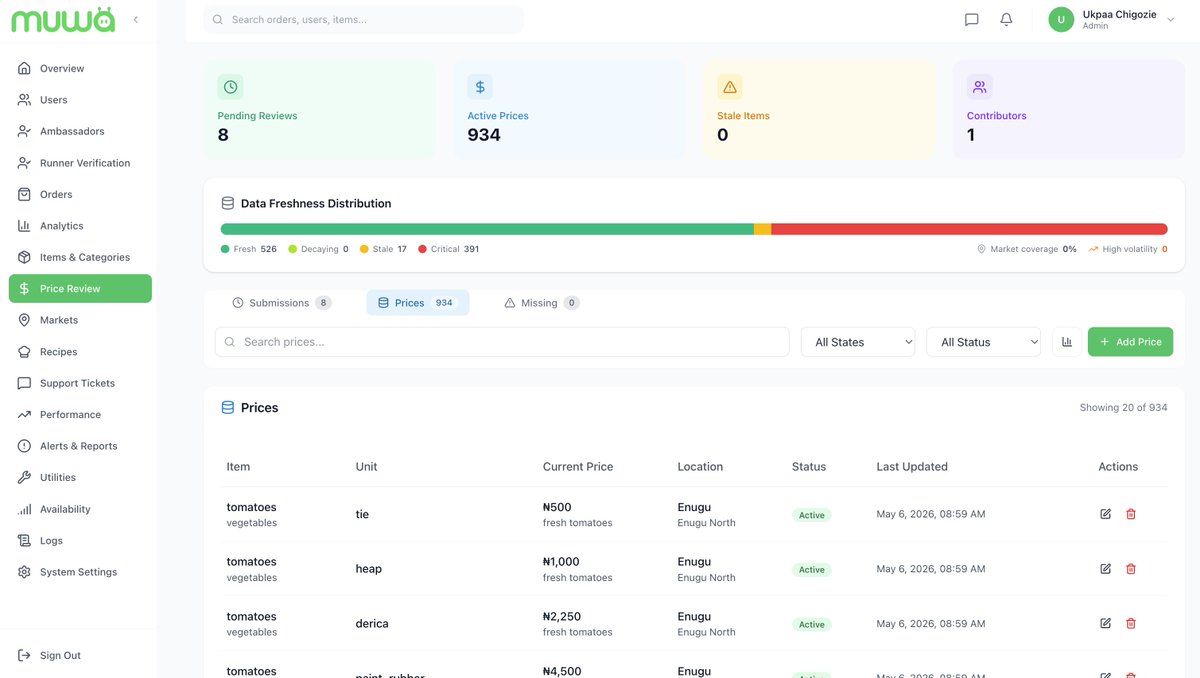1200x678 pixels.
Task: Delete the tomatoes derica price row
Action: [x=1131, y=623]
